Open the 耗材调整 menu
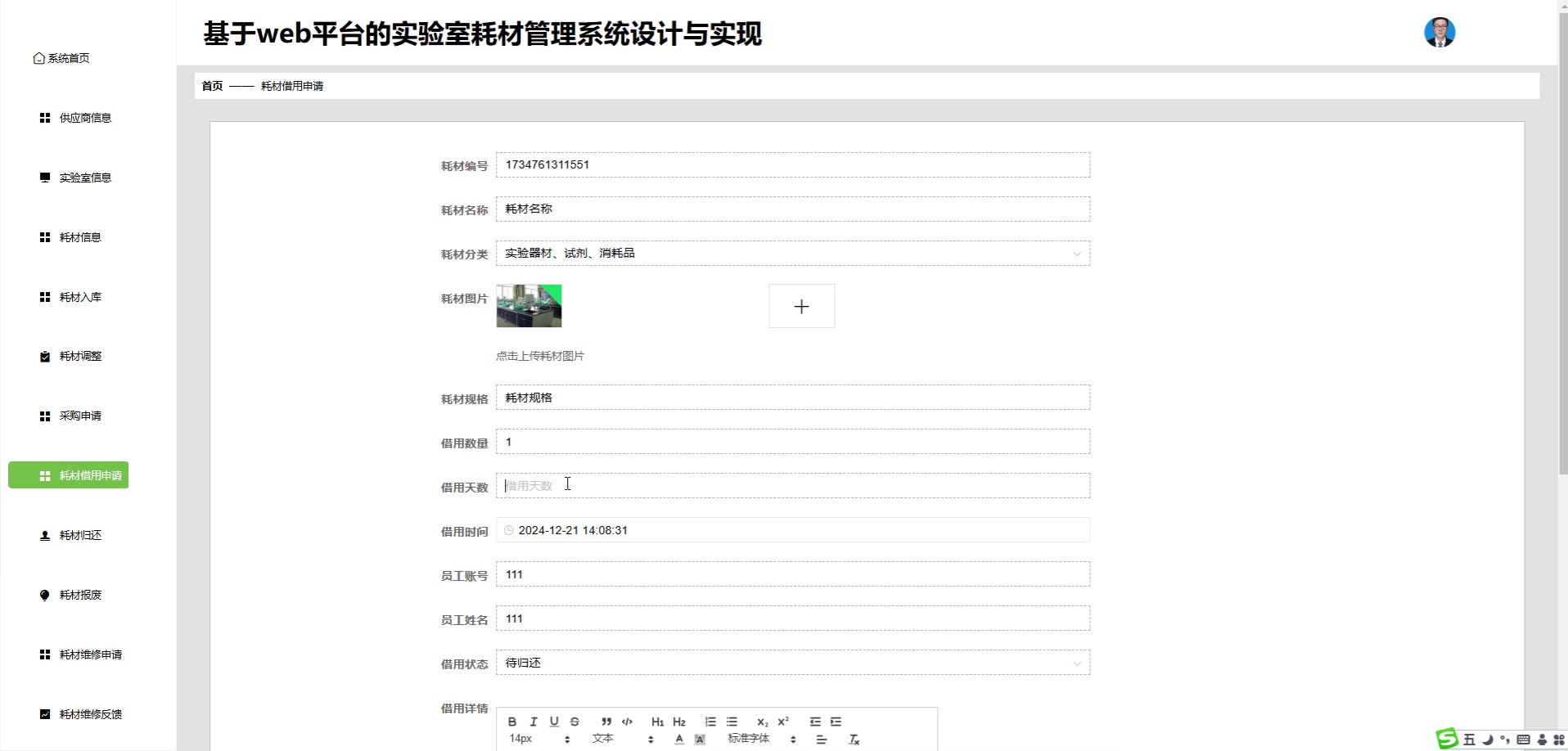 70,356
